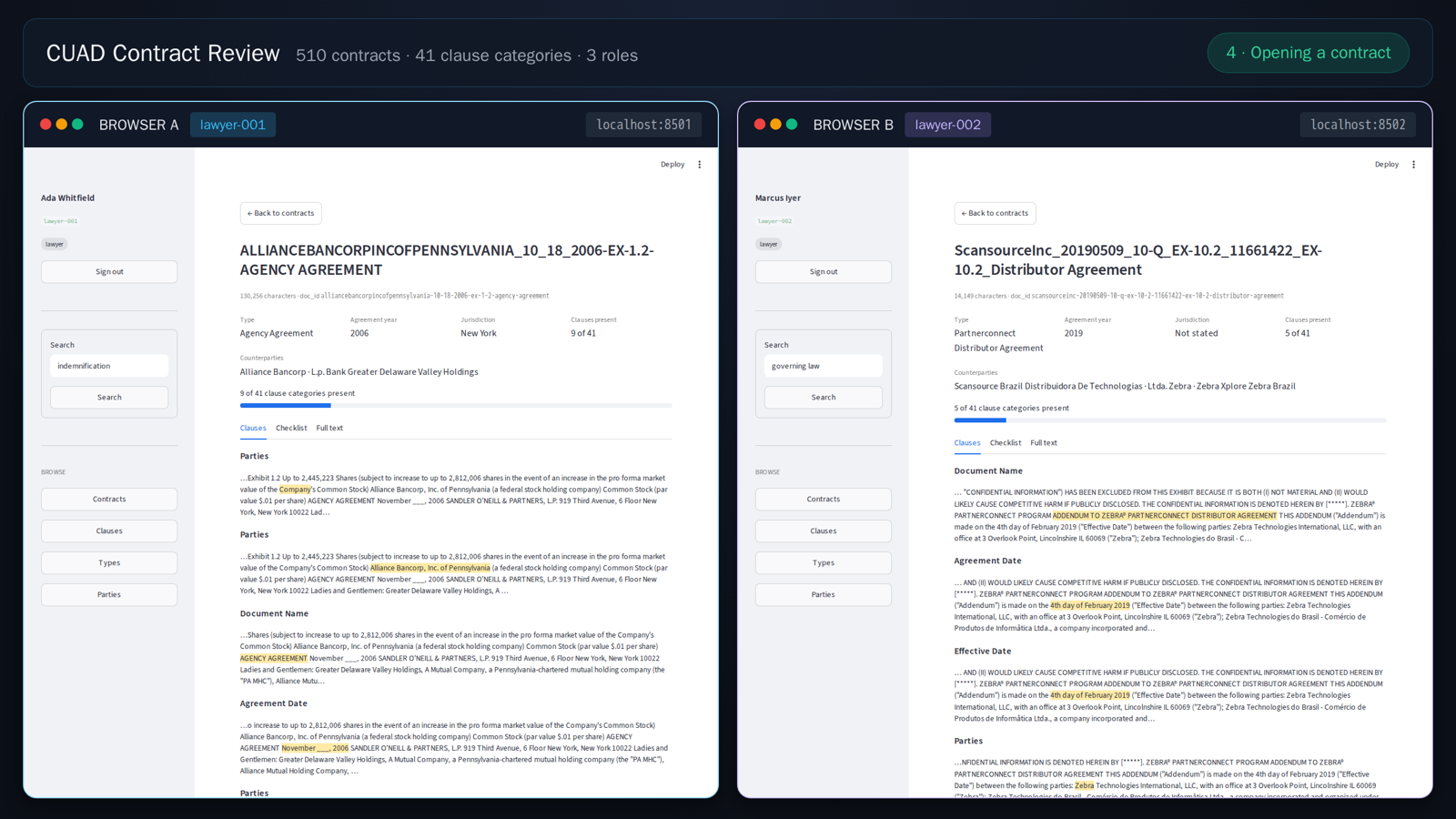The height and width of the screenshot is (819, 1456).
Task: Focus the 'governing law' search field in Browser B
Action: coord(823,366)
